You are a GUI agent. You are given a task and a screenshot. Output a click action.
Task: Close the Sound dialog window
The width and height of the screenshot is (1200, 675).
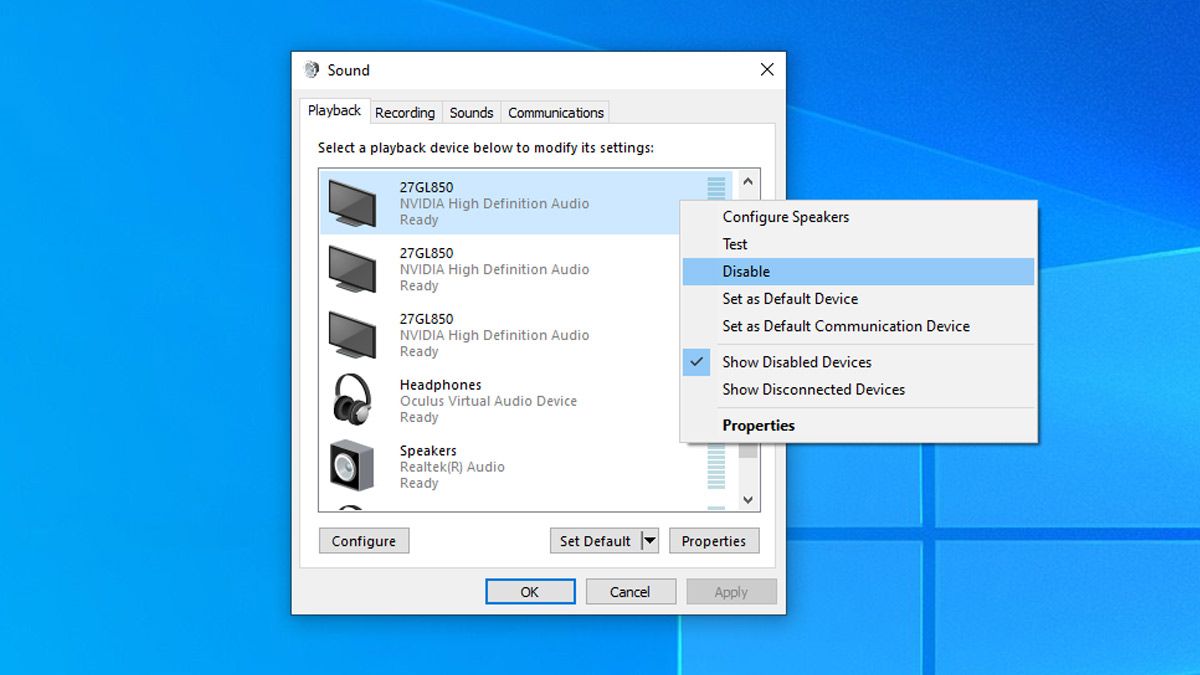pyautogui.click(x=767, y=70)
